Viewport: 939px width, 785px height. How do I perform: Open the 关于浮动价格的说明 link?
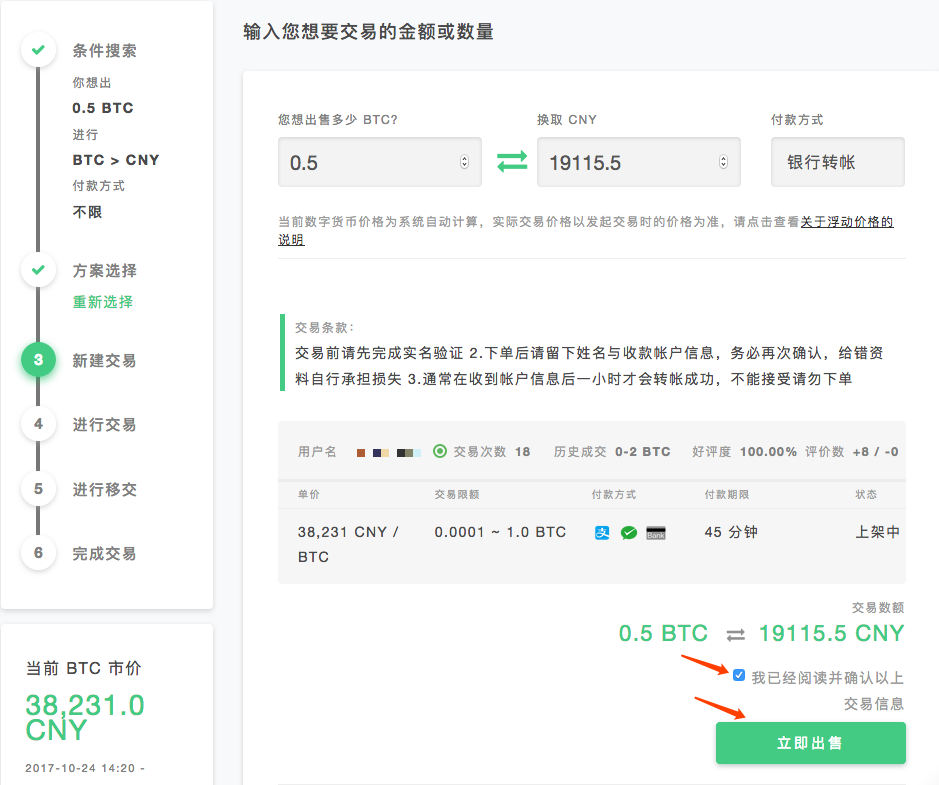click(847, 222)
